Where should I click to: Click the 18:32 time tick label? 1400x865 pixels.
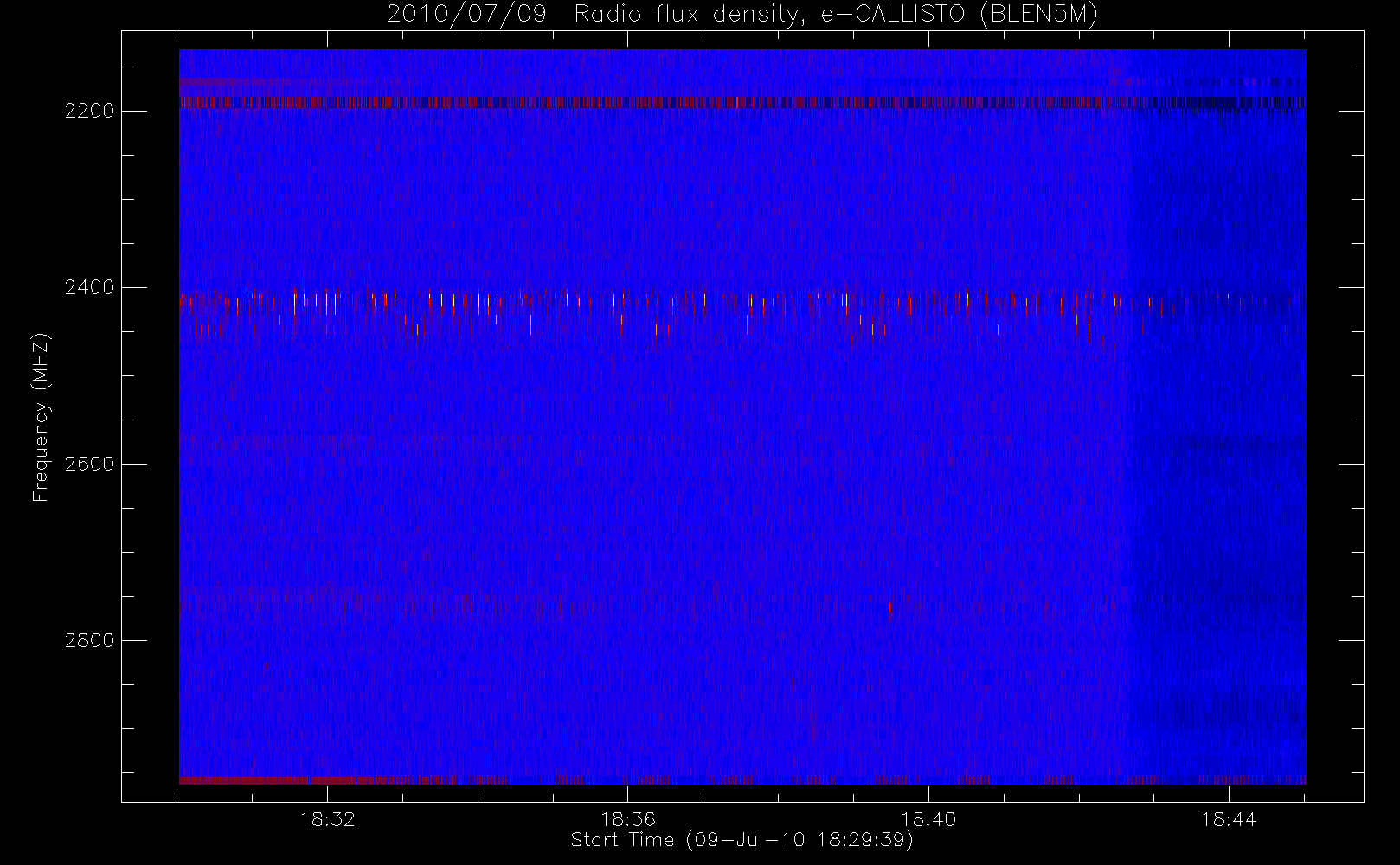coord(328,819)
